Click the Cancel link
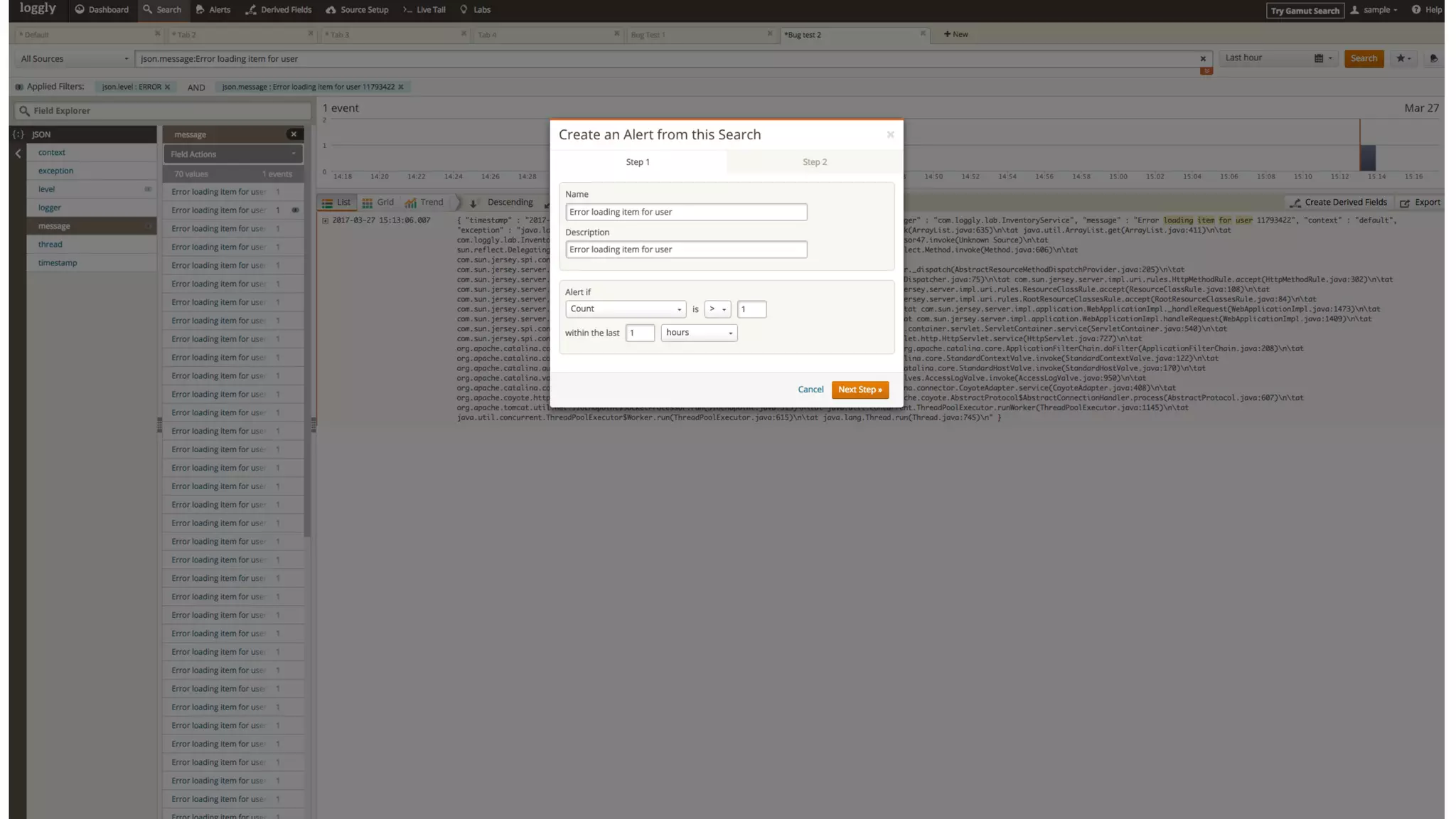The width and height of the screenshot is (1456, 819). coord(810,390)
